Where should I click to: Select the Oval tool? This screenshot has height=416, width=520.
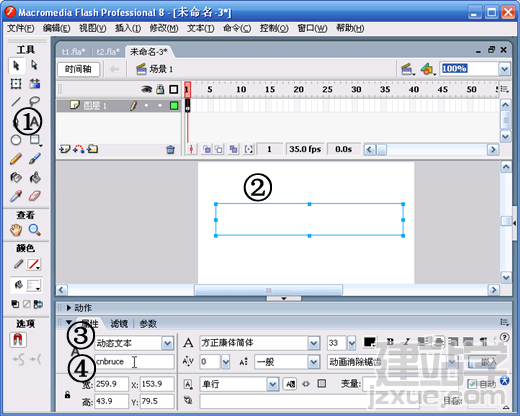(16, 140)
